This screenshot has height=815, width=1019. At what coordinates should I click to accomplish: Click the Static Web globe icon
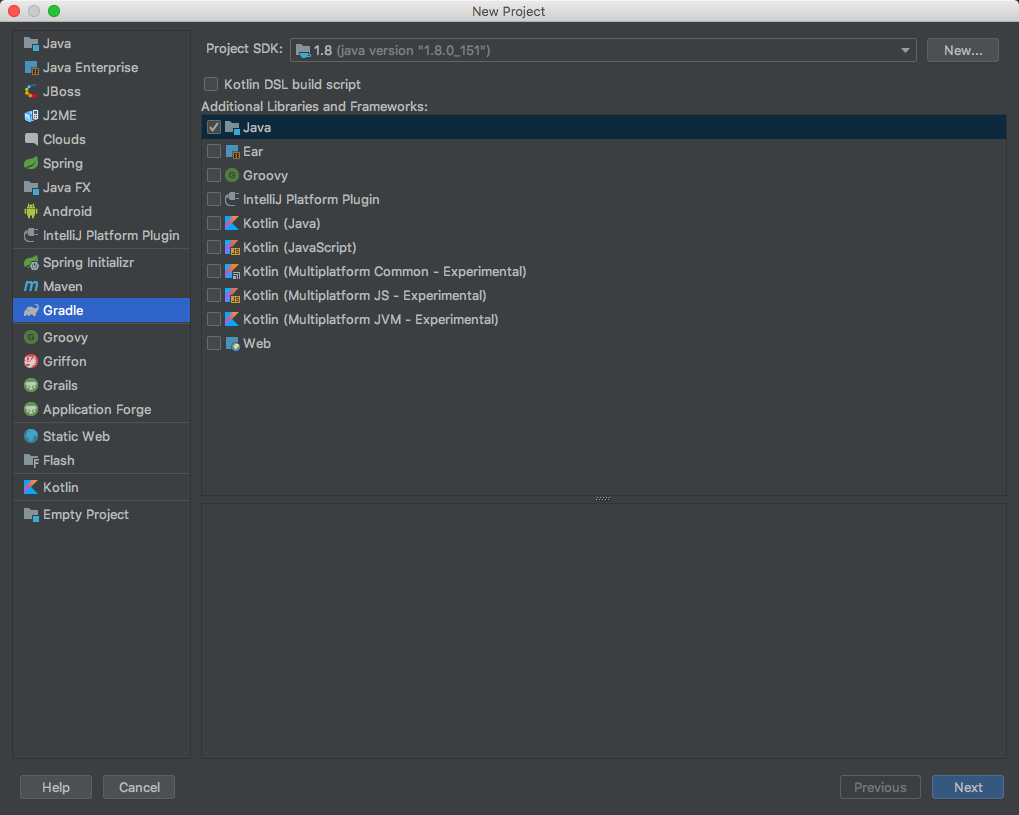click(x=31, y=436)
